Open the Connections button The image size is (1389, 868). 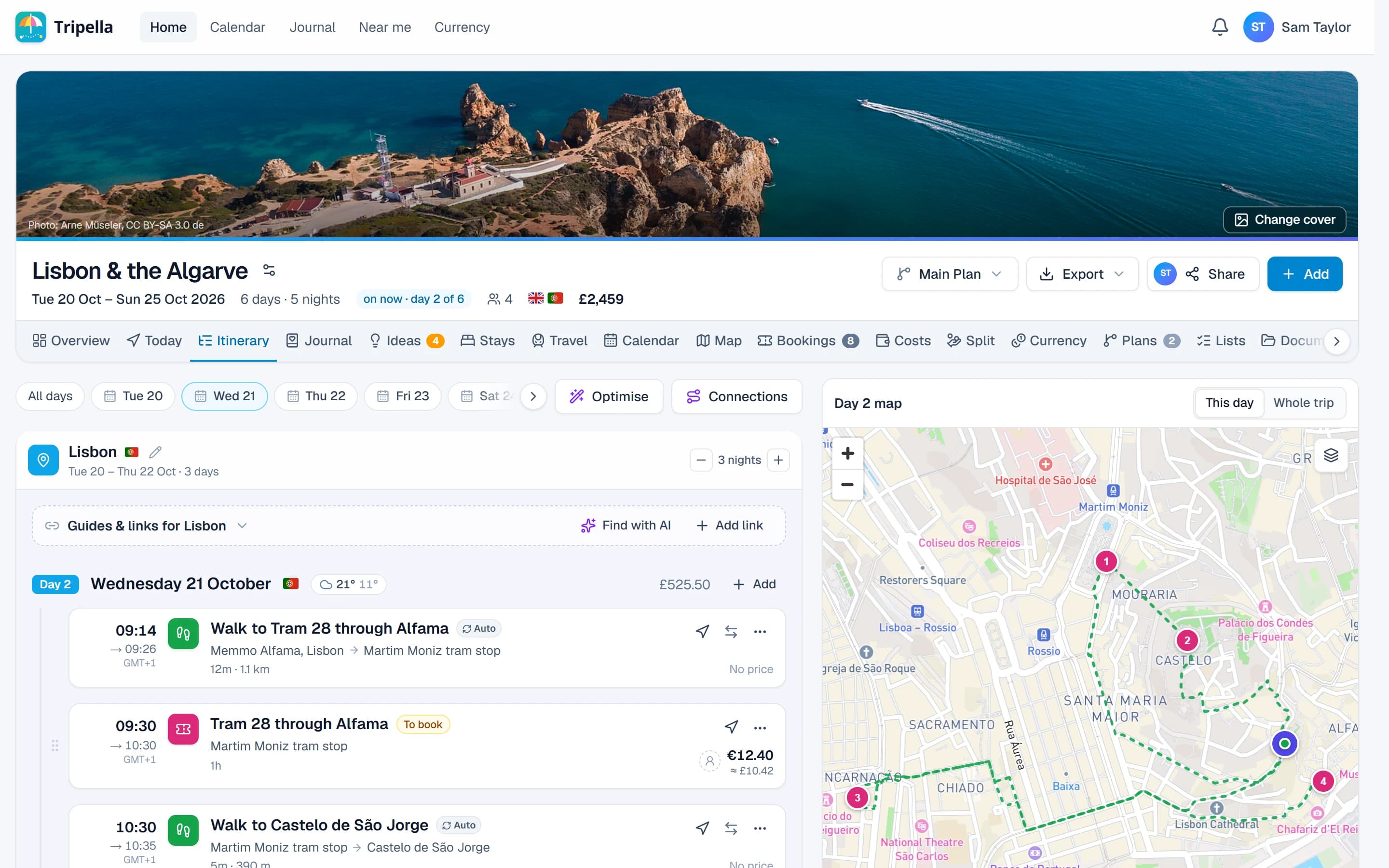pos(736,396)
